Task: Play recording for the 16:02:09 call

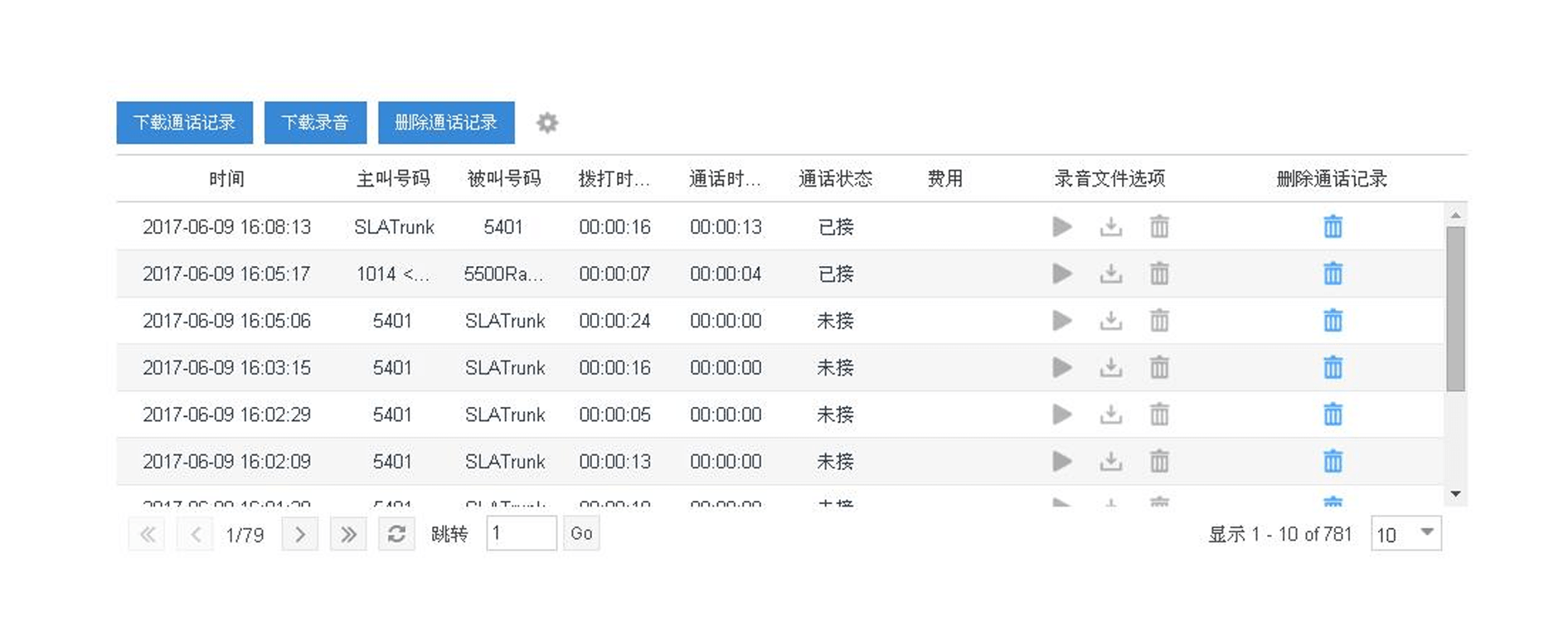Action: coord(1062,462)
